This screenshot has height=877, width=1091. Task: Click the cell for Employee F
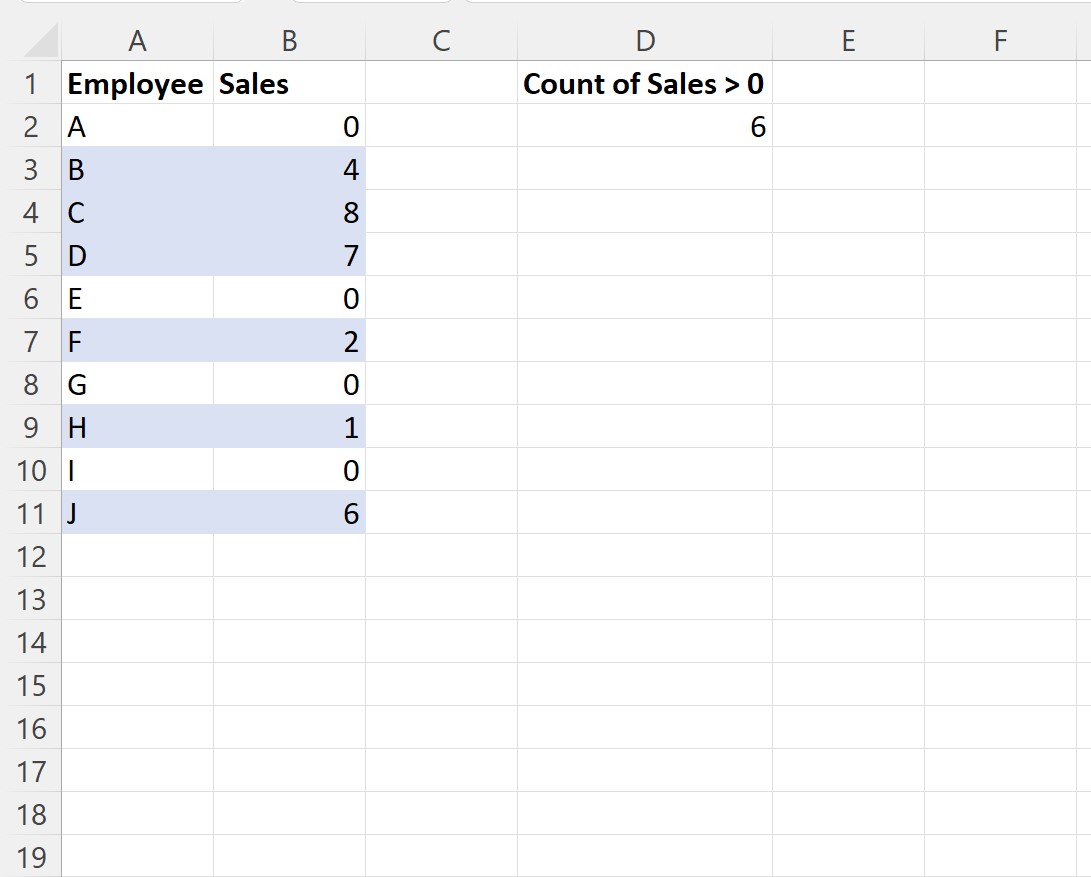pyautogui.click(x=138, y=341)
